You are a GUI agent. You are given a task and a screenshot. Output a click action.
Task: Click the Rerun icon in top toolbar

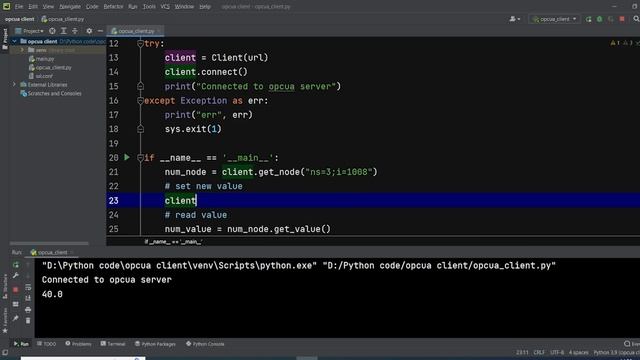coord(588,19)
